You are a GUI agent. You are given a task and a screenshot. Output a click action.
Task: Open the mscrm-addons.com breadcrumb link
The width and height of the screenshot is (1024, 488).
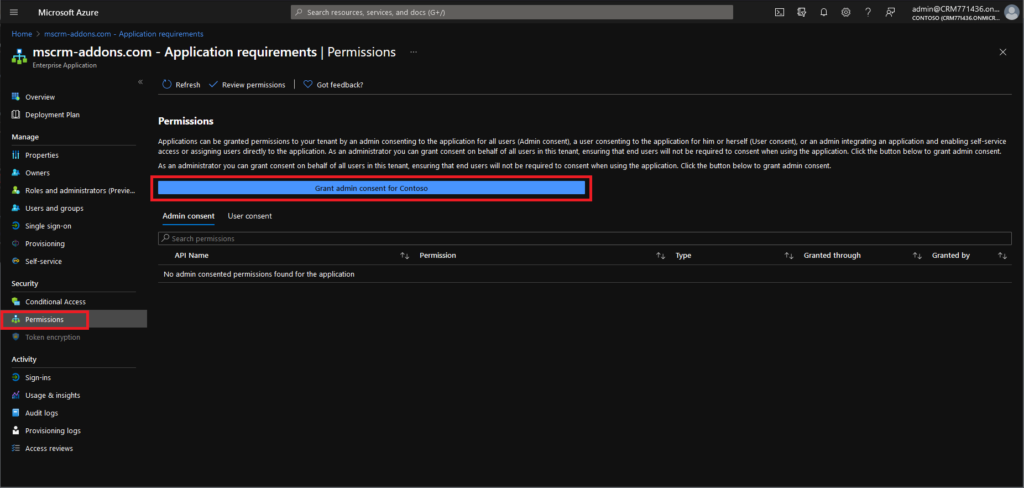click(x=123, y=34)
